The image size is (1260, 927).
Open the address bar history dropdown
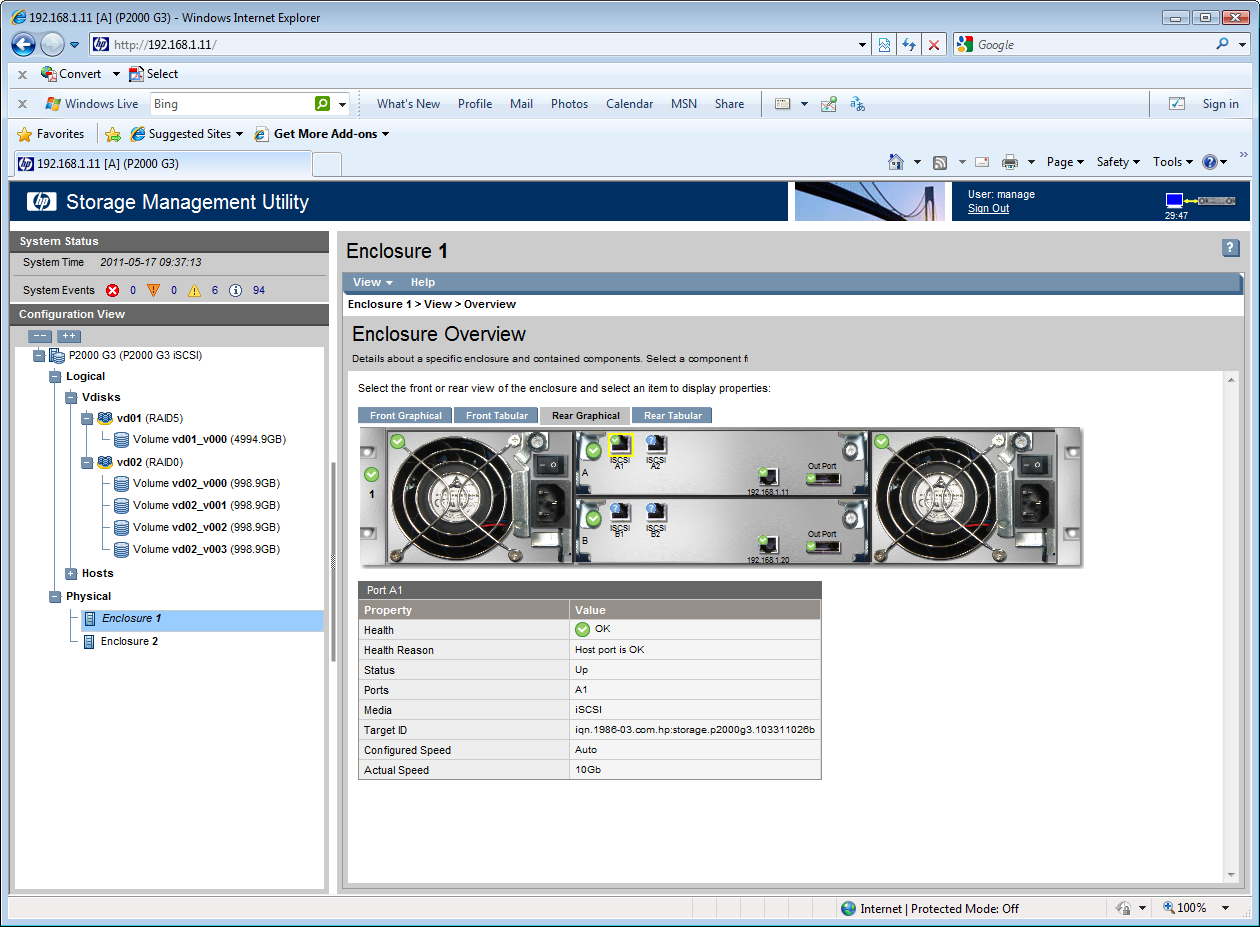(864, 45)
